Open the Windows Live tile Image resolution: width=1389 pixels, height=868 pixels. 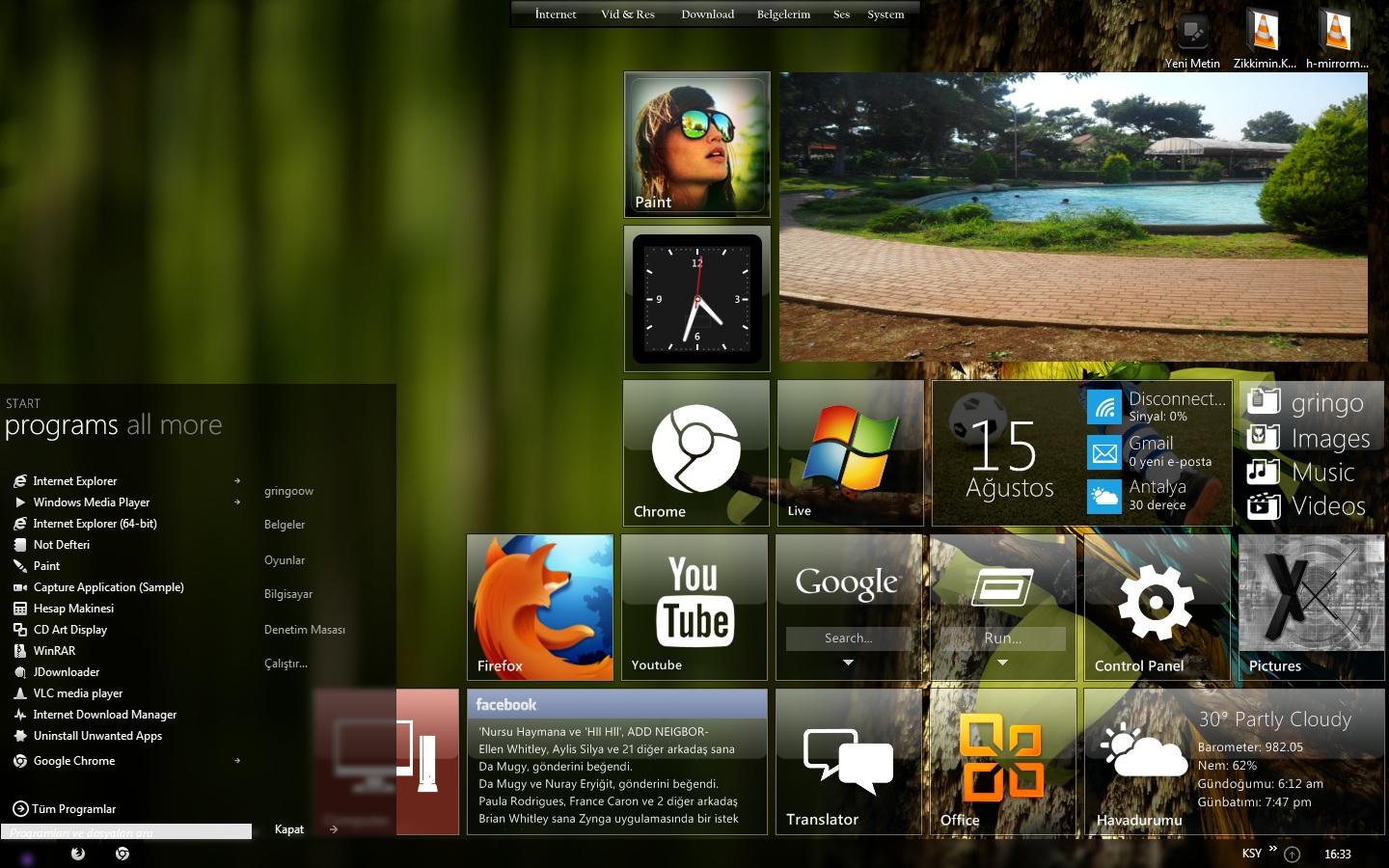click(851, 453)
